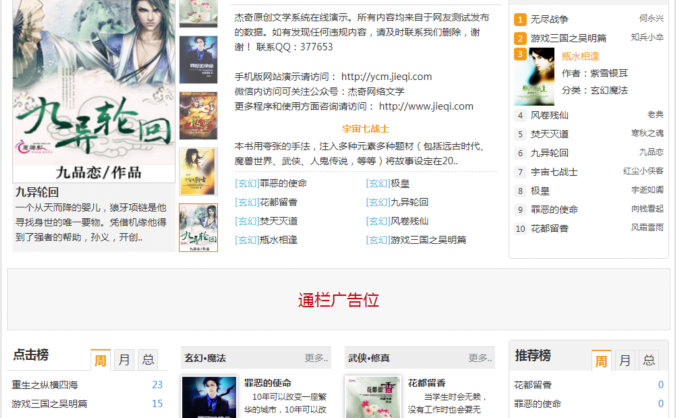Visit the http://ycm.jieqi.com mobile link

(x=386, y=77)
